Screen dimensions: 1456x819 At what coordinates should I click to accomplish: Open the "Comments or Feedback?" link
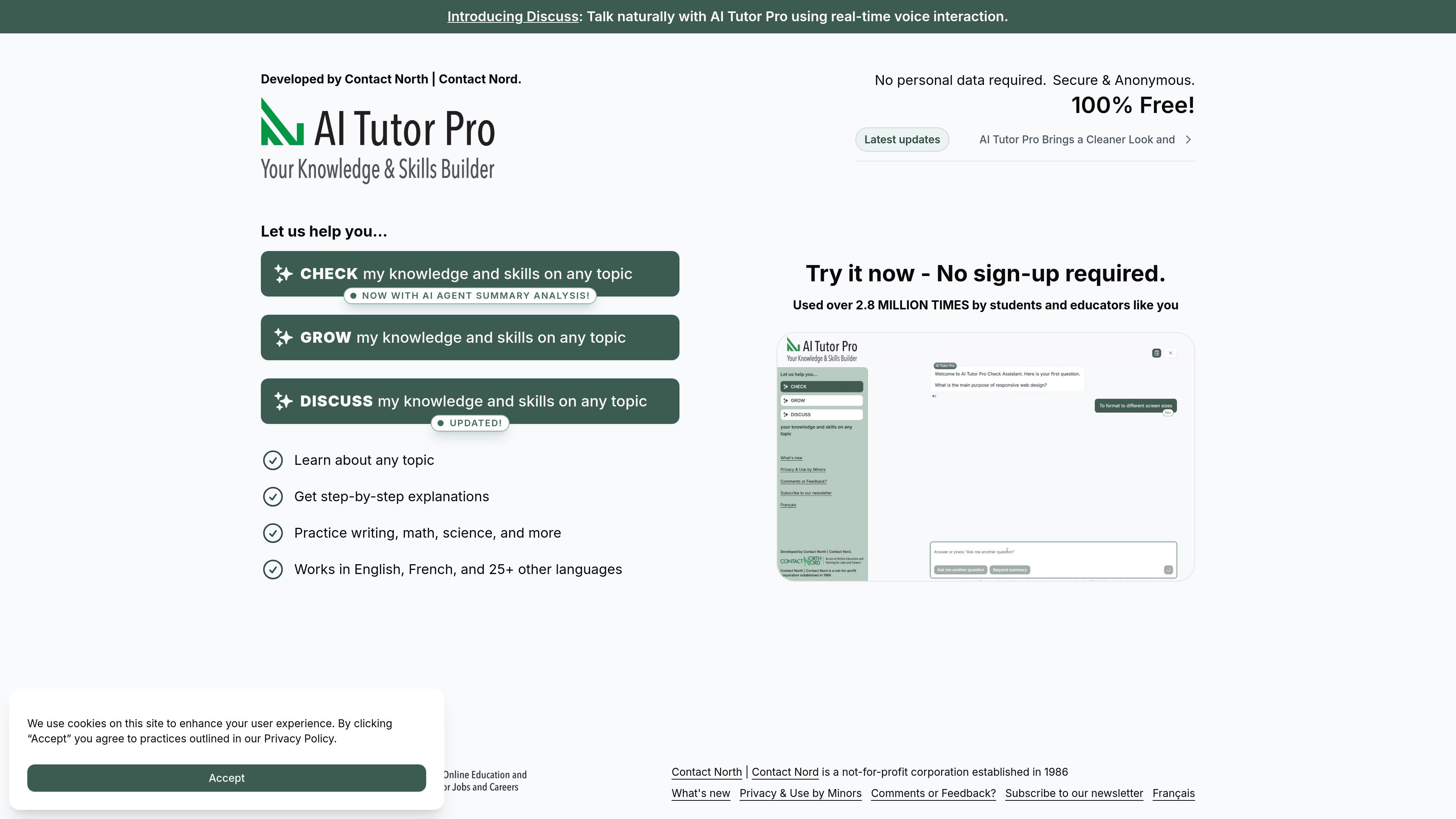[933, 794]
